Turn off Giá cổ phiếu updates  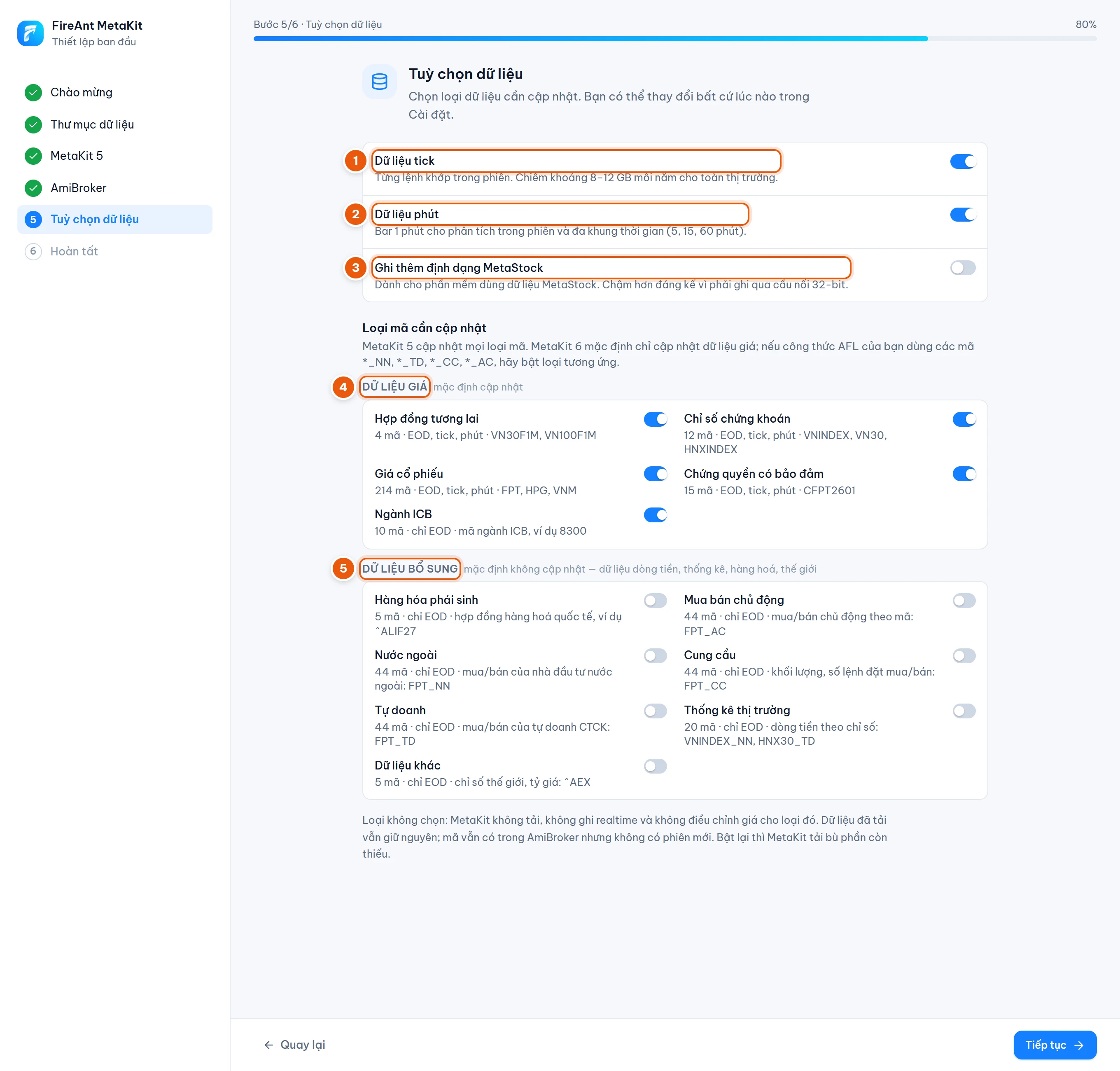655,474
